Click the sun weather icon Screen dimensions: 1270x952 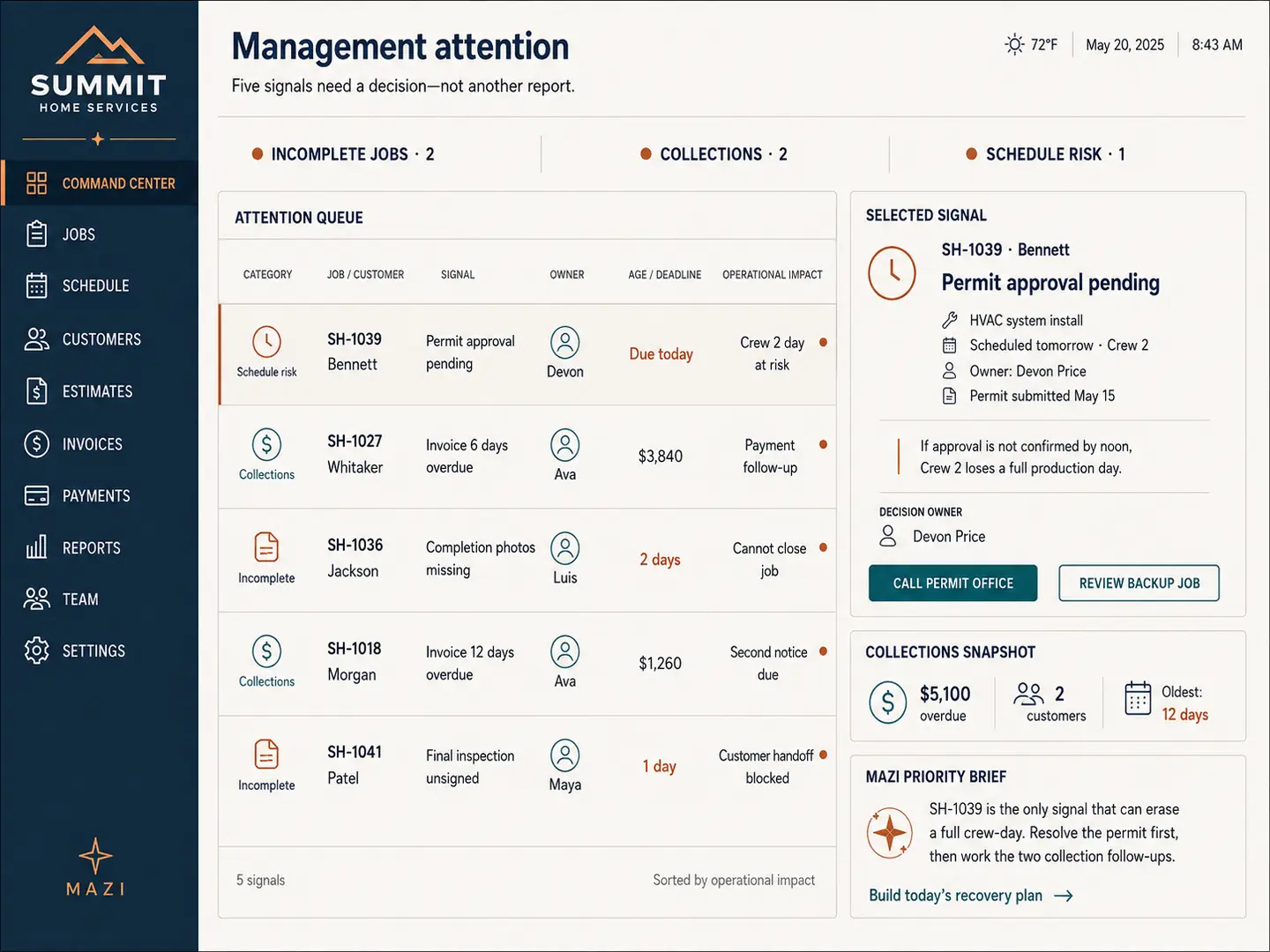pos(1014,44)
